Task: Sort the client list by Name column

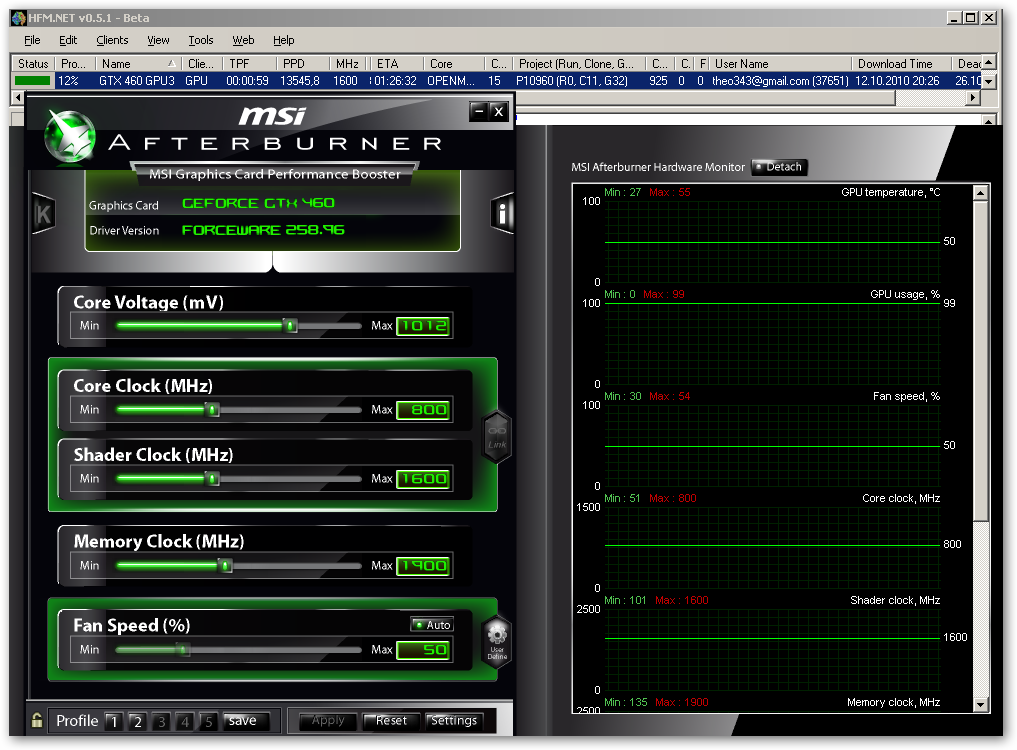Action: [138, 64]
